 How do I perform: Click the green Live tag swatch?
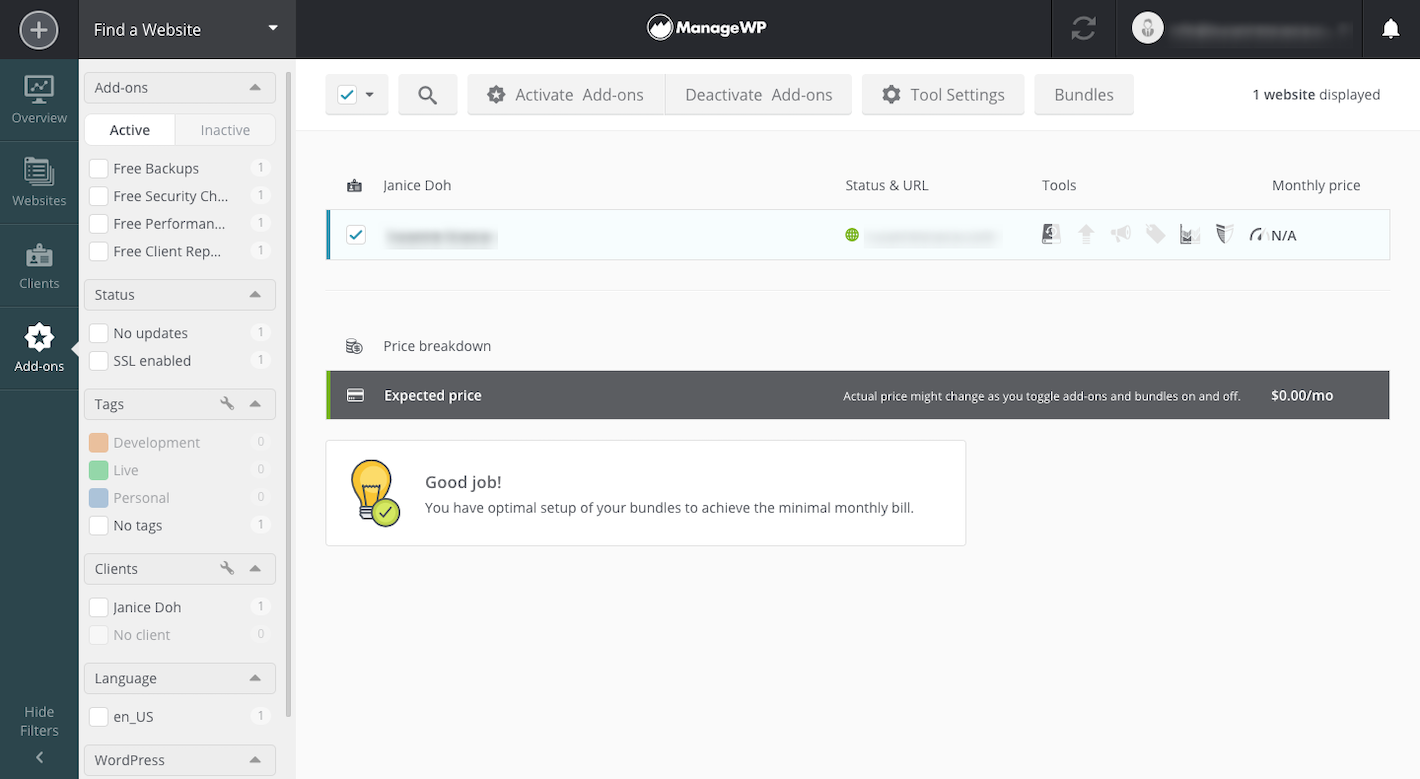point(99,470)
